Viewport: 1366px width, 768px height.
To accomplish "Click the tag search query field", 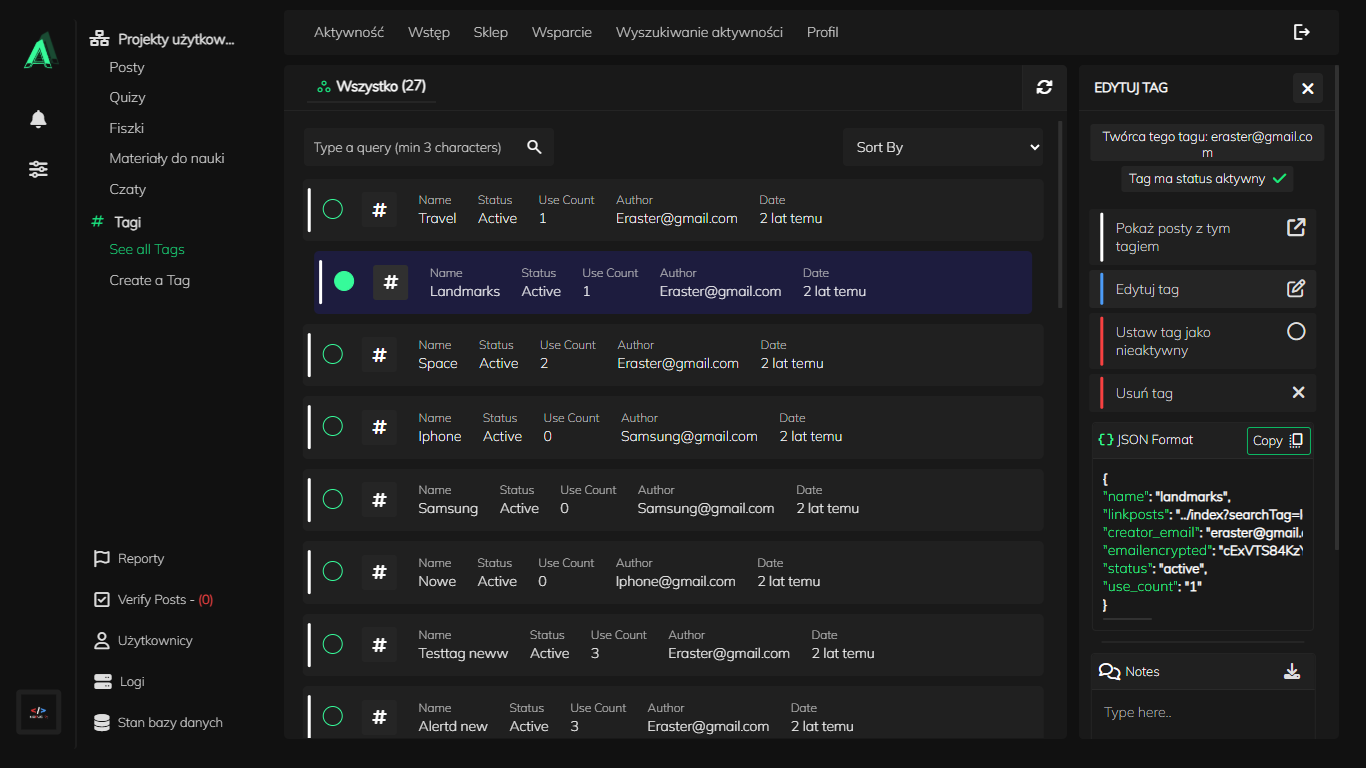I will pos(412,147).
